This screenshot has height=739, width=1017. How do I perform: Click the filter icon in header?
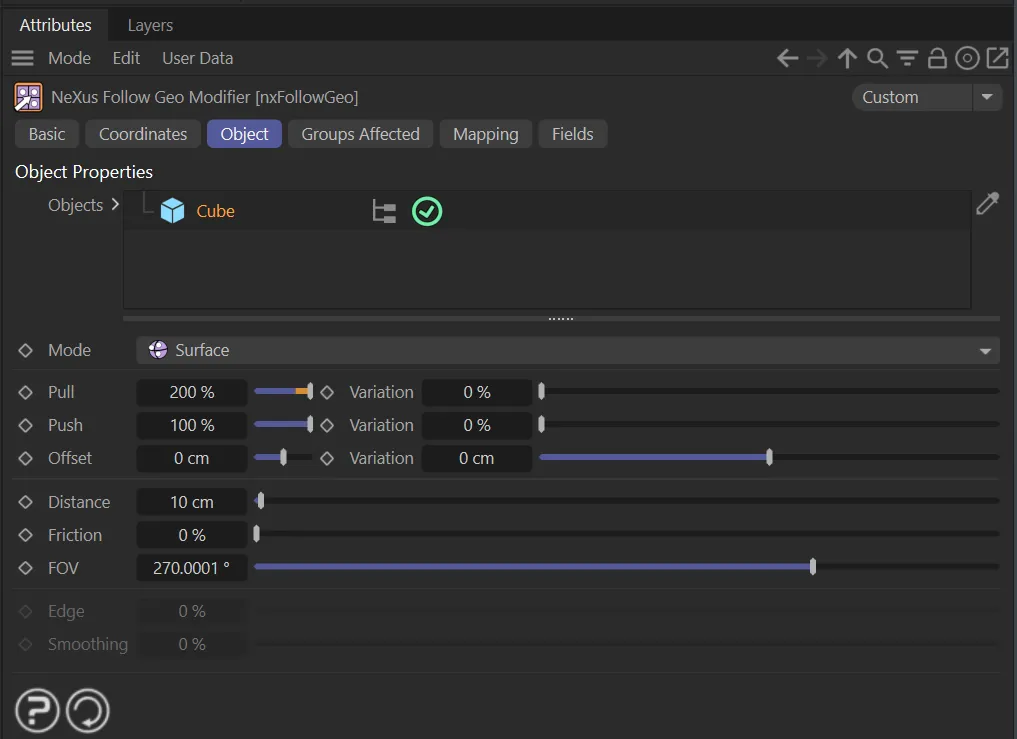(x=907, y=59)
